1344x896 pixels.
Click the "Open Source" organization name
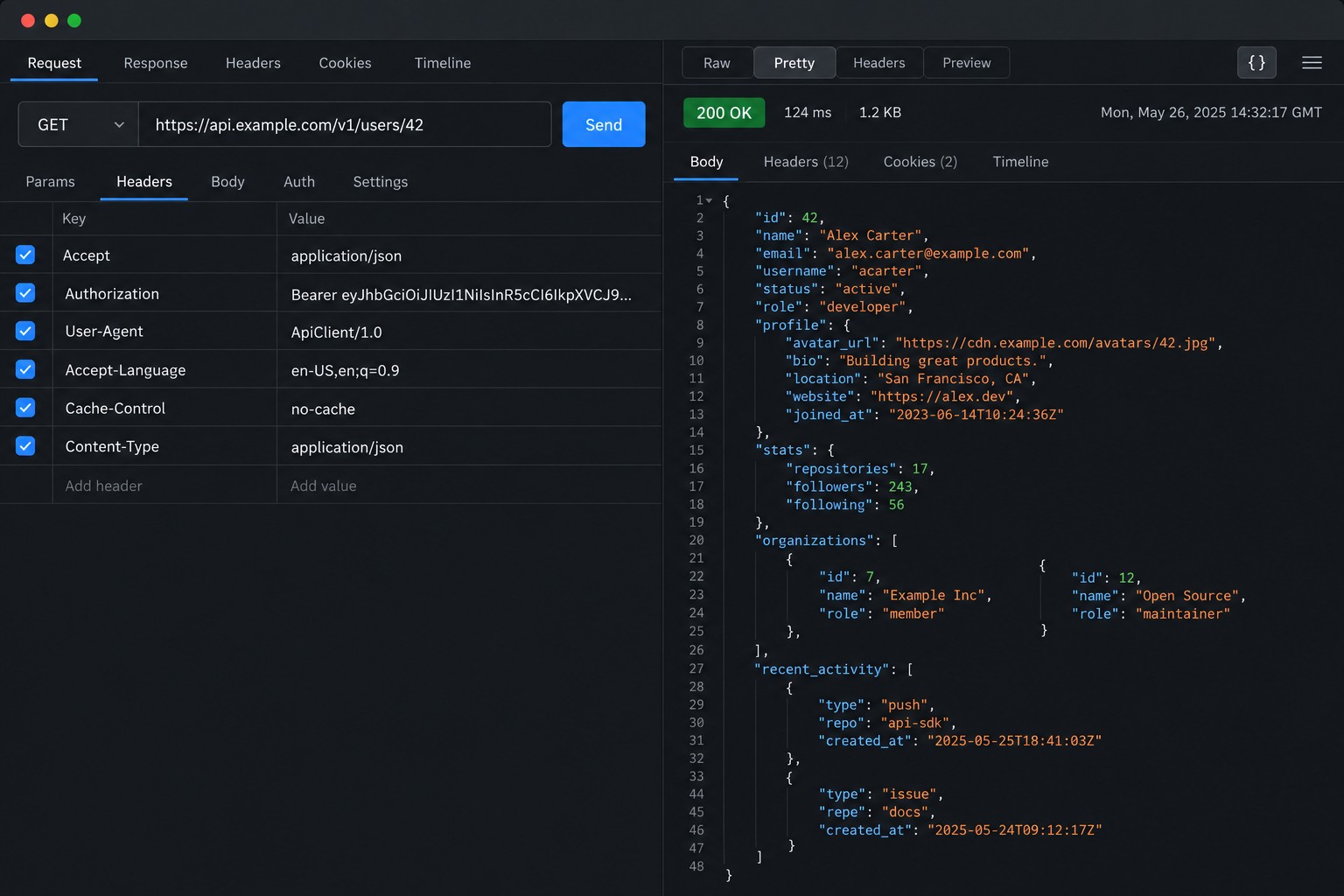point(1187,596)
